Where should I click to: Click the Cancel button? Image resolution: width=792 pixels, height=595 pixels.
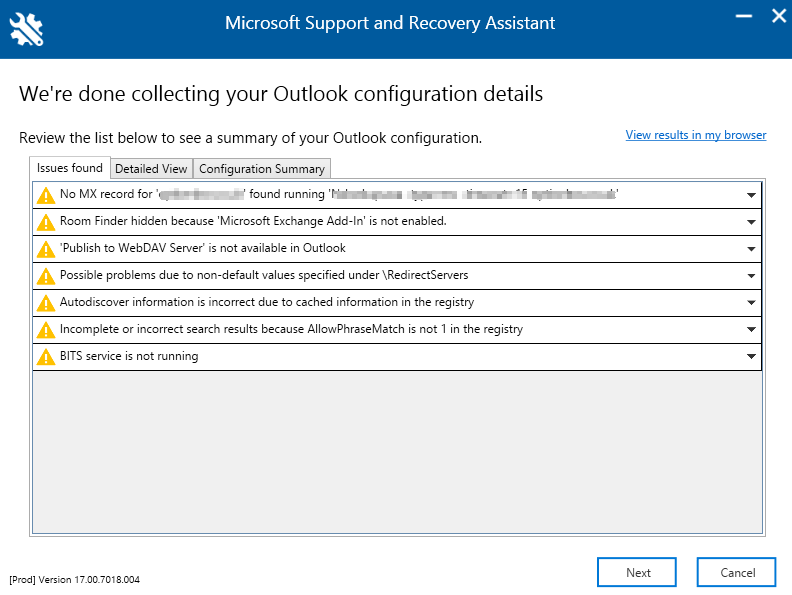pos(736,572)
